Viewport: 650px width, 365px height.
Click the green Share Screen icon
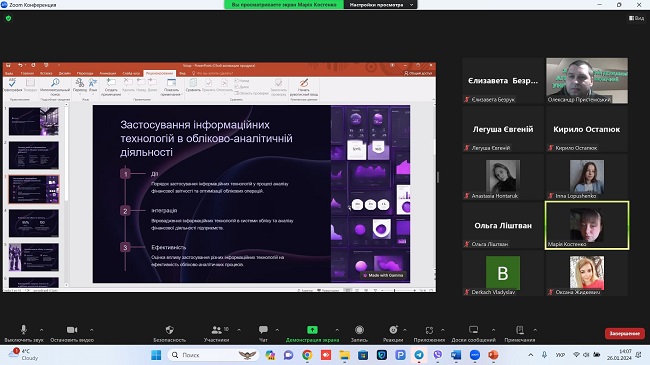[x=312, y=330]
